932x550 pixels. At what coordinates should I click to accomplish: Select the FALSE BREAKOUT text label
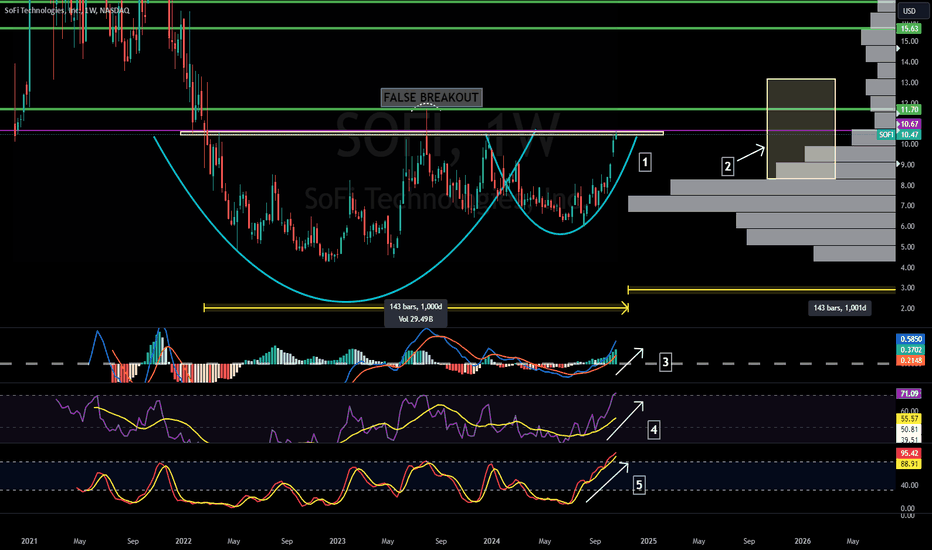pos(431,98)
